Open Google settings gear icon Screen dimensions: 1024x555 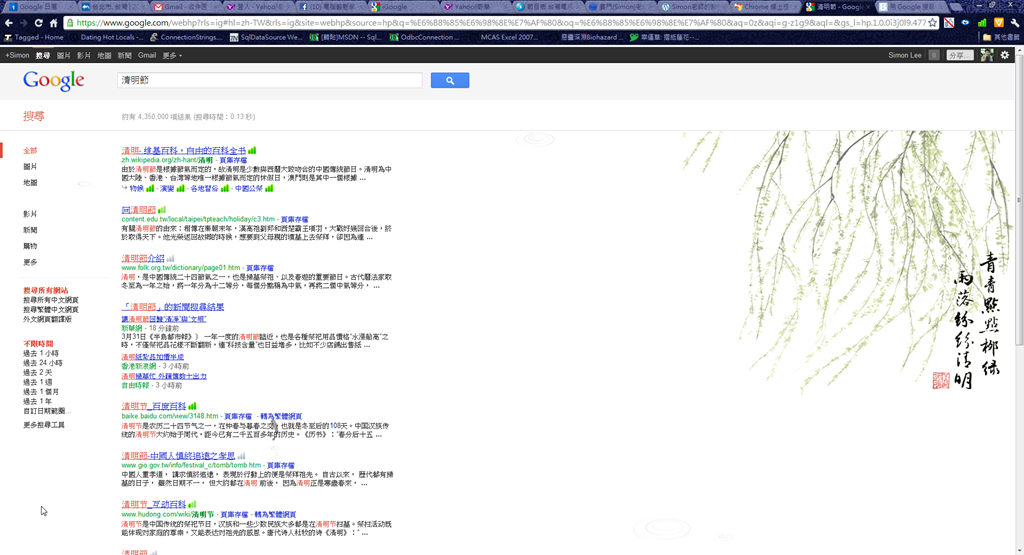click(1004, 56)
